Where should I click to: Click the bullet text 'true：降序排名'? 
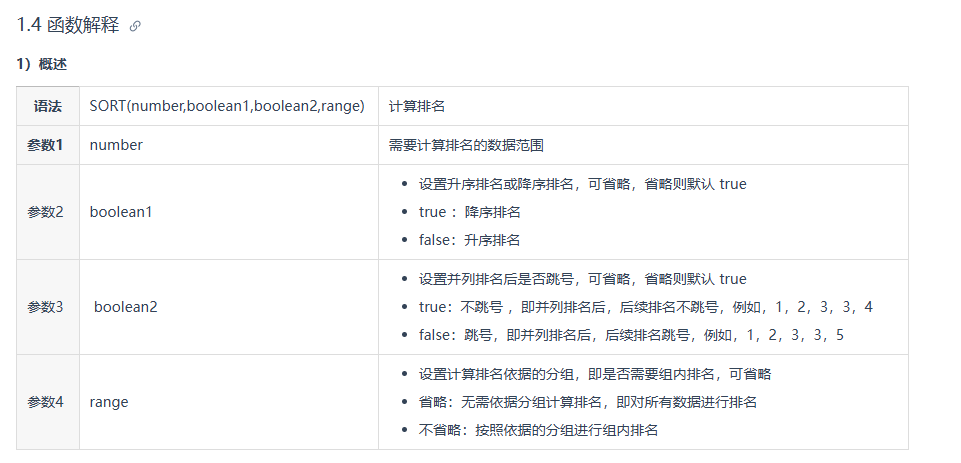pos(469,212)
